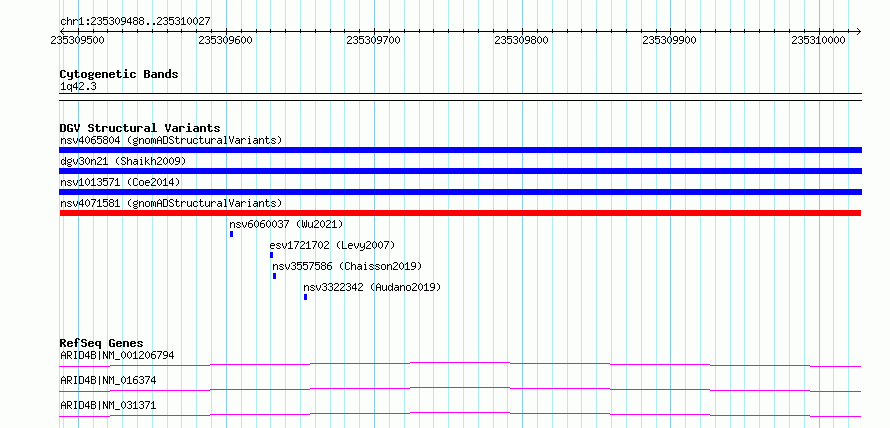Image resolution: width=890 pixels, height=428 pixels.
Task: Open nsv4065804 gnomAD variant label
Action: coord(171,140)
